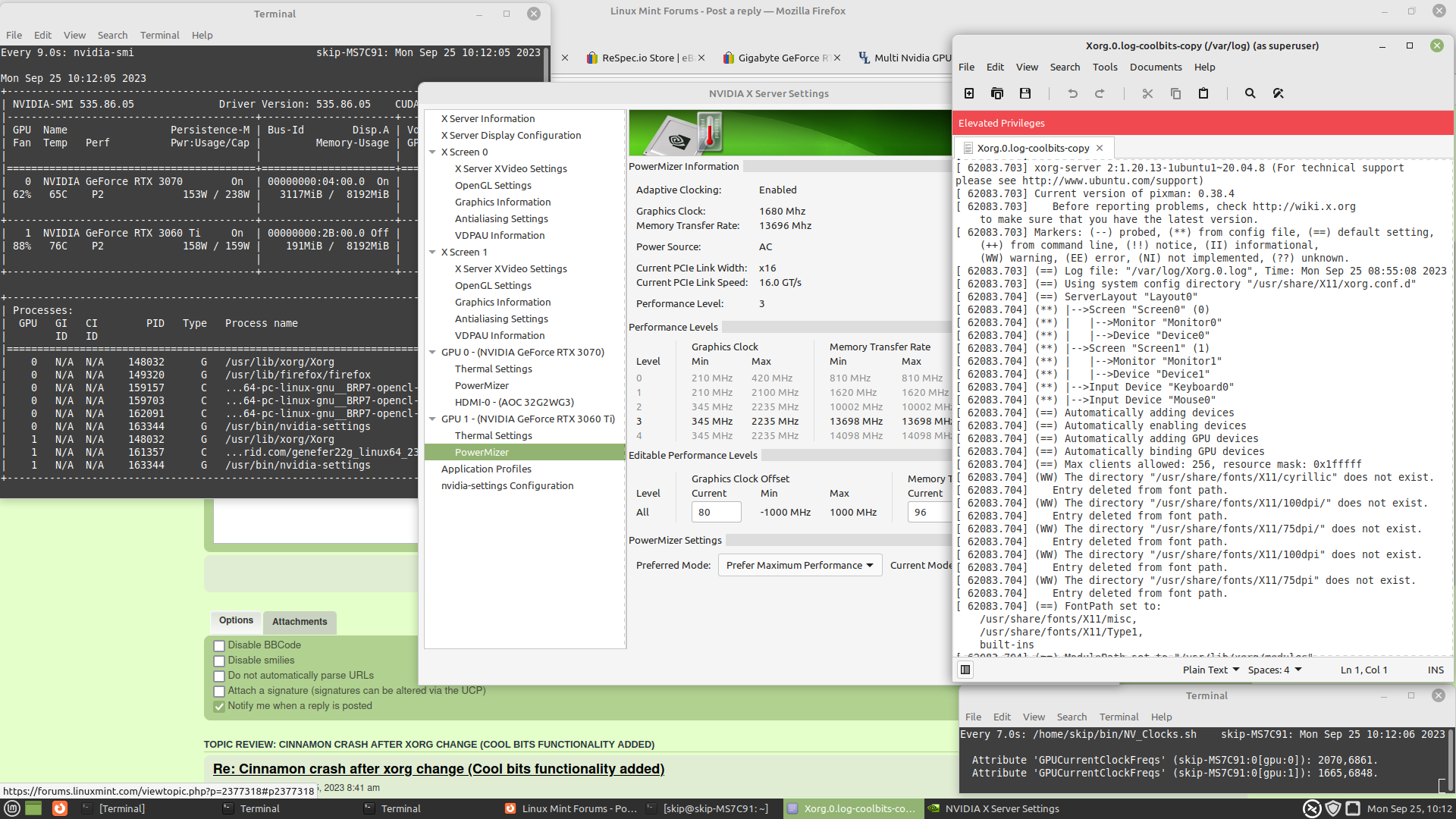This screenshot has width=1456, height=819.
Task: Create a new document in text editor toolbar
Action: 969,93
